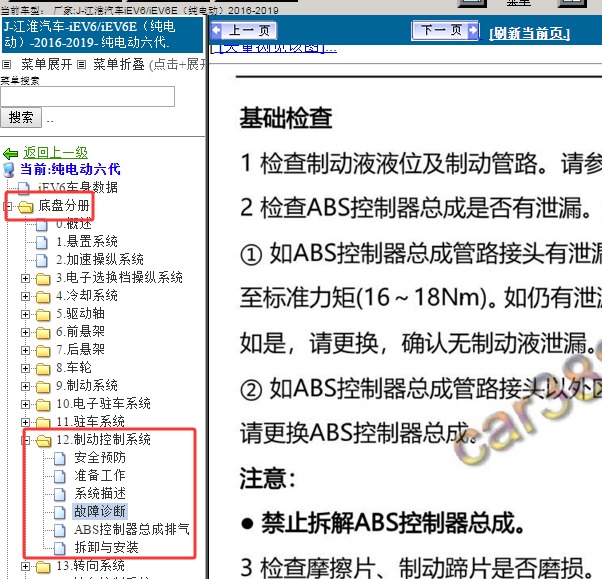Go to previous page with 上一页 button
Image resolution: width=602 pixels, height=579 pixels.
tap(243, 30)
